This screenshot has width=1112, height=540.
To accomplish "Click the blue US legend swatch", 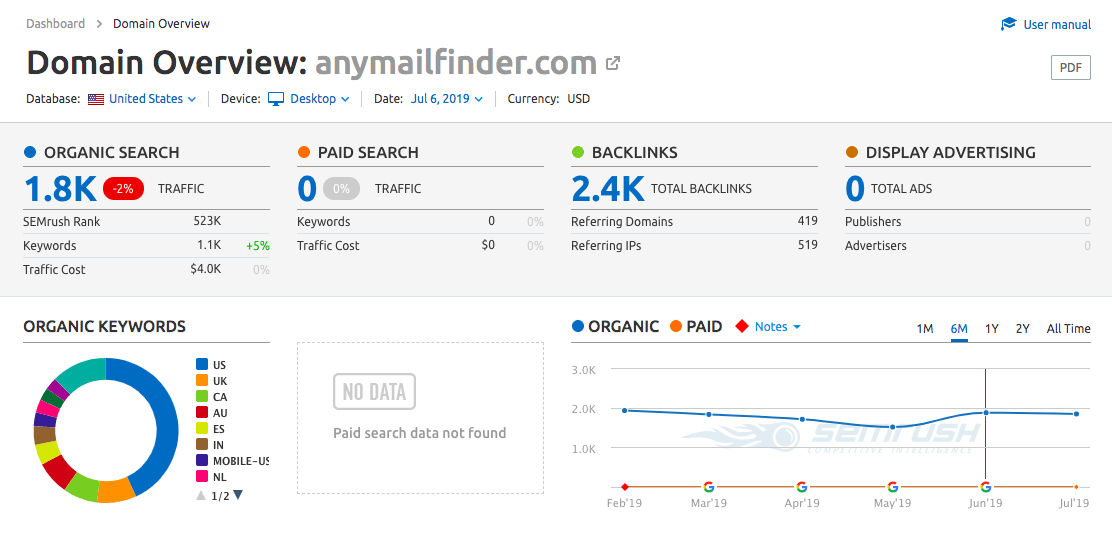I will click(x=202, y=365).
